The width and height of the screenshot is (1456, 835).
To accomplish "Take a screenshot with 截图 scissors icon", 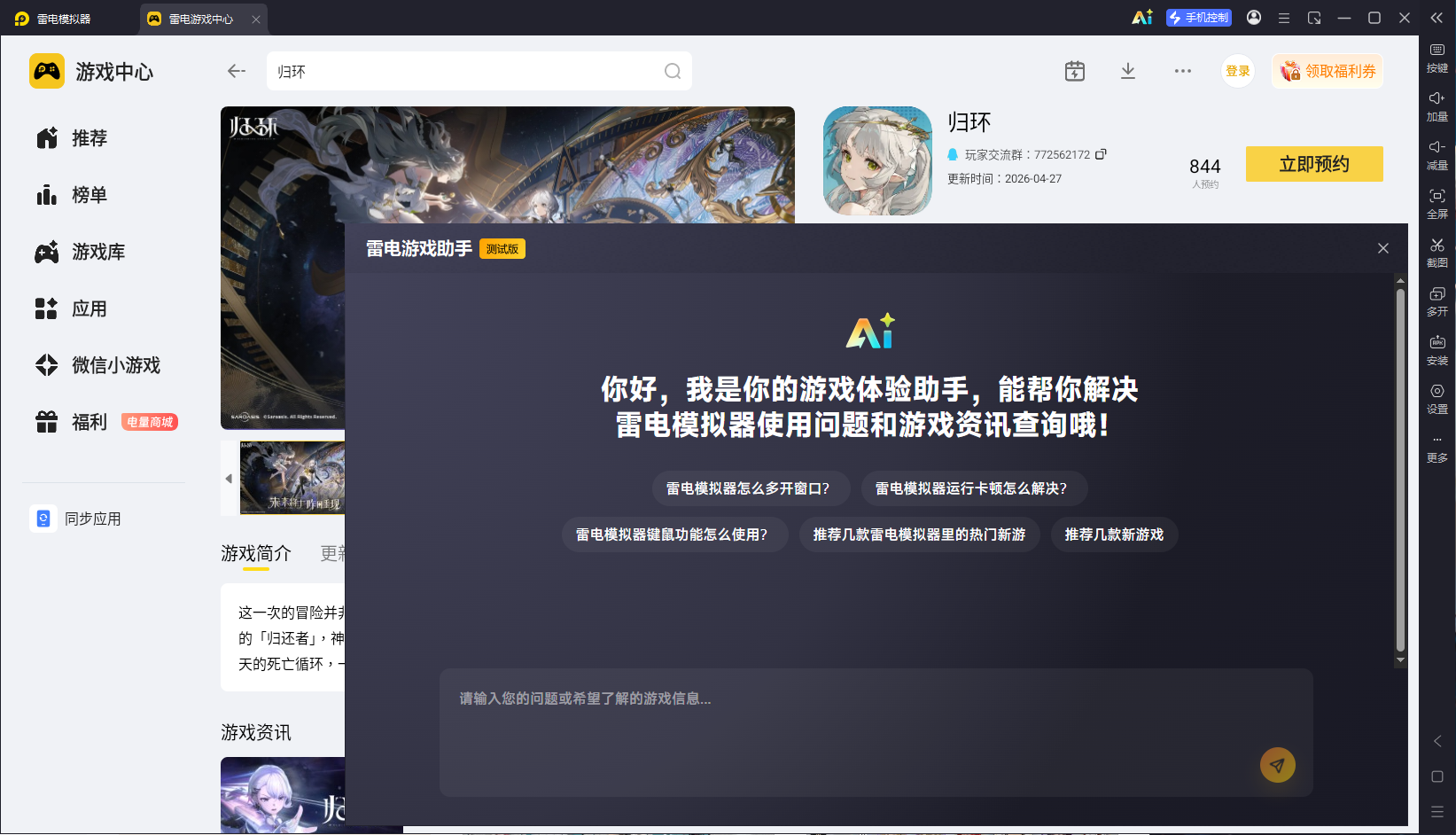I will [1437, 253].
